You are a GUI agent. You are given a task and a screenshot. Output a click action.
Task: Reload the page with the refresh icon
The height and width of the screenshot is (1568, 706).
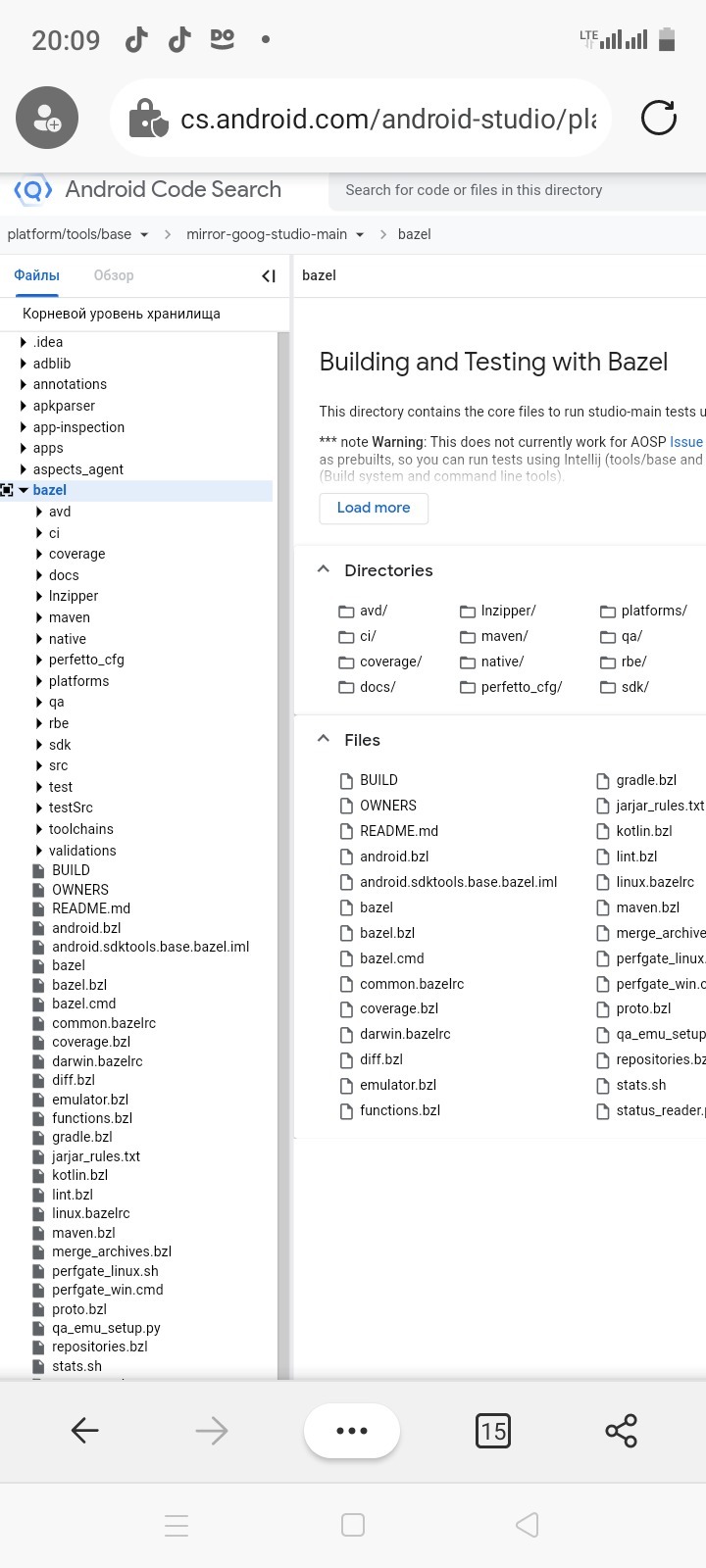(658, 119)
